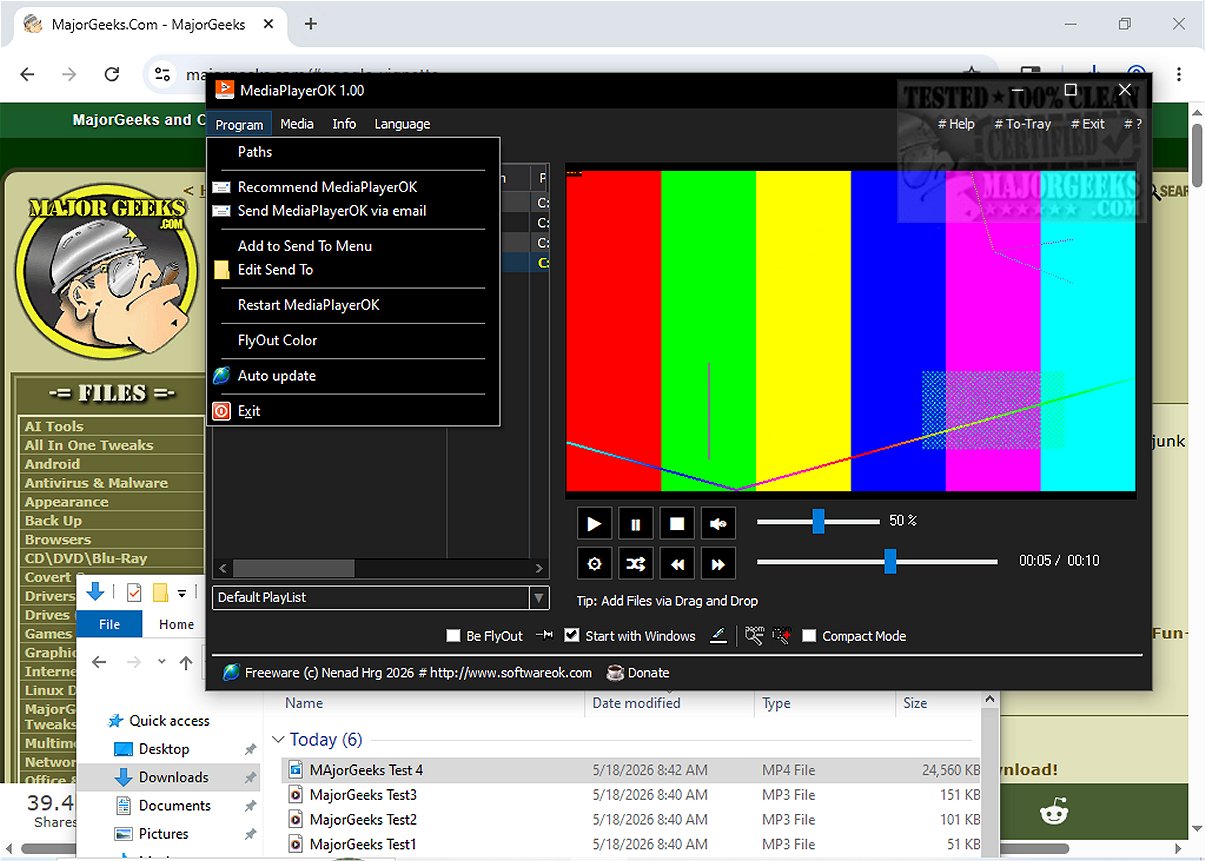This screenshot has width=1205, height=861.
Task: Select Auto update from Program menu
Action: coord(277,376)
